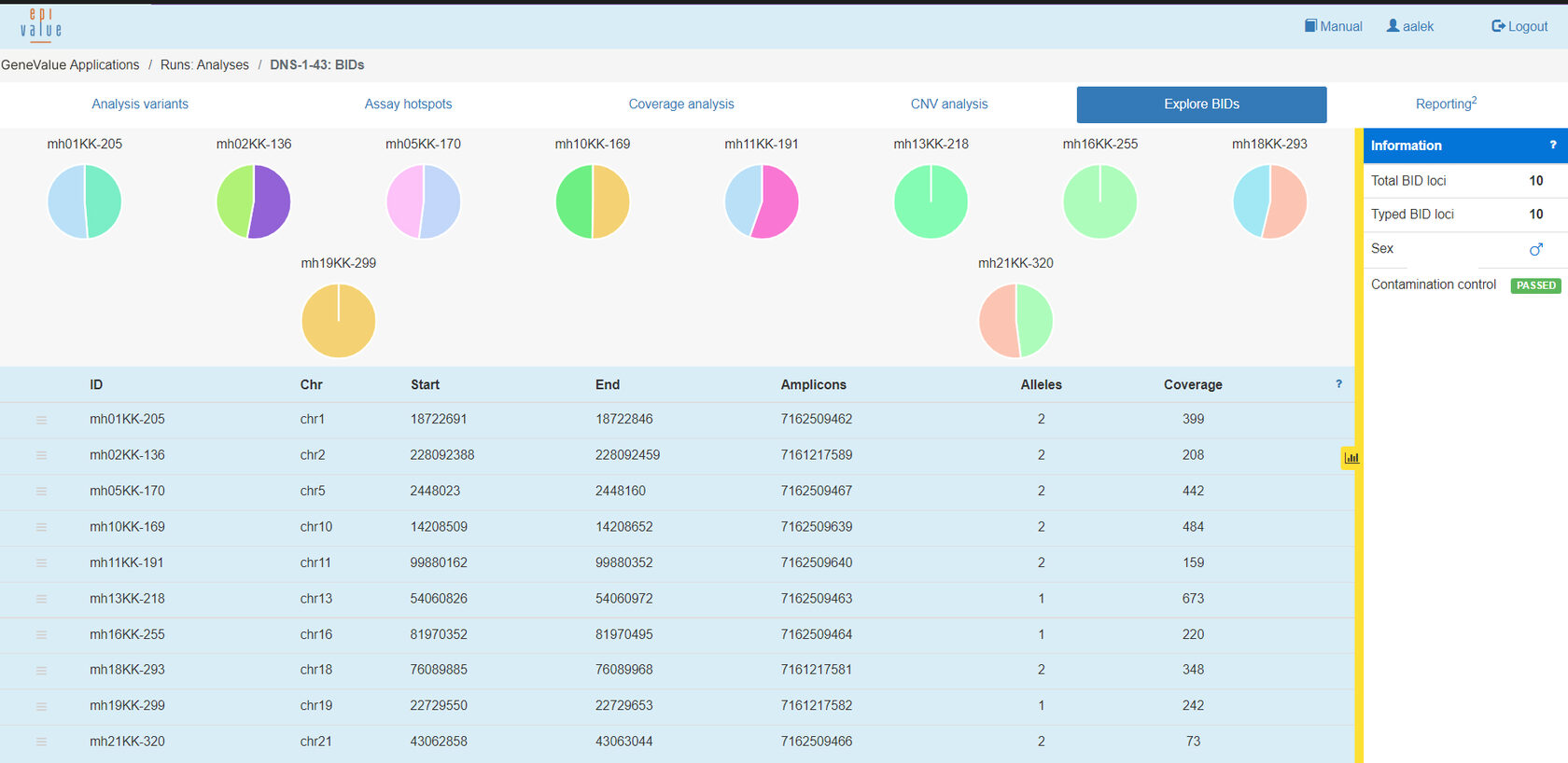1568x763 pixels.
Task: Click the epi value logo
Action: point(41,25)
